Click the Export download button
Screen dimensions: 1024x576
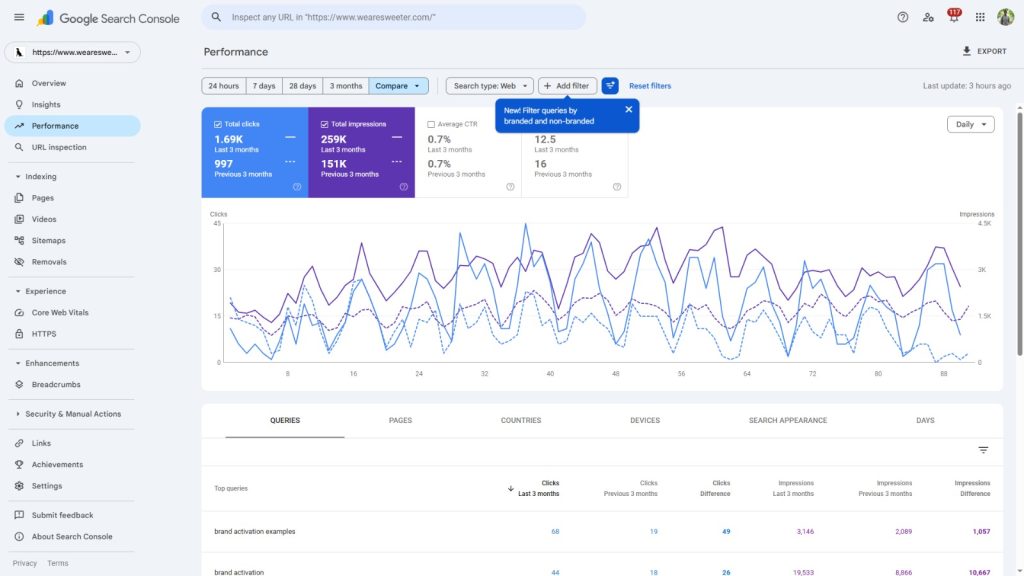tap(984, 51)
